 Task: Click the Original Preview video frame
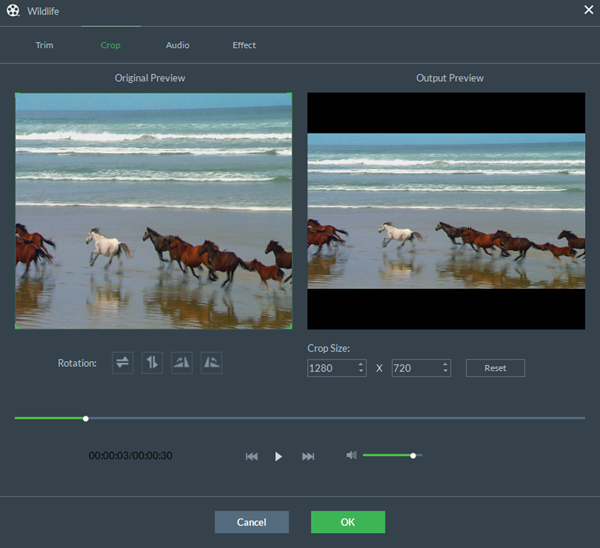point(153,210)
